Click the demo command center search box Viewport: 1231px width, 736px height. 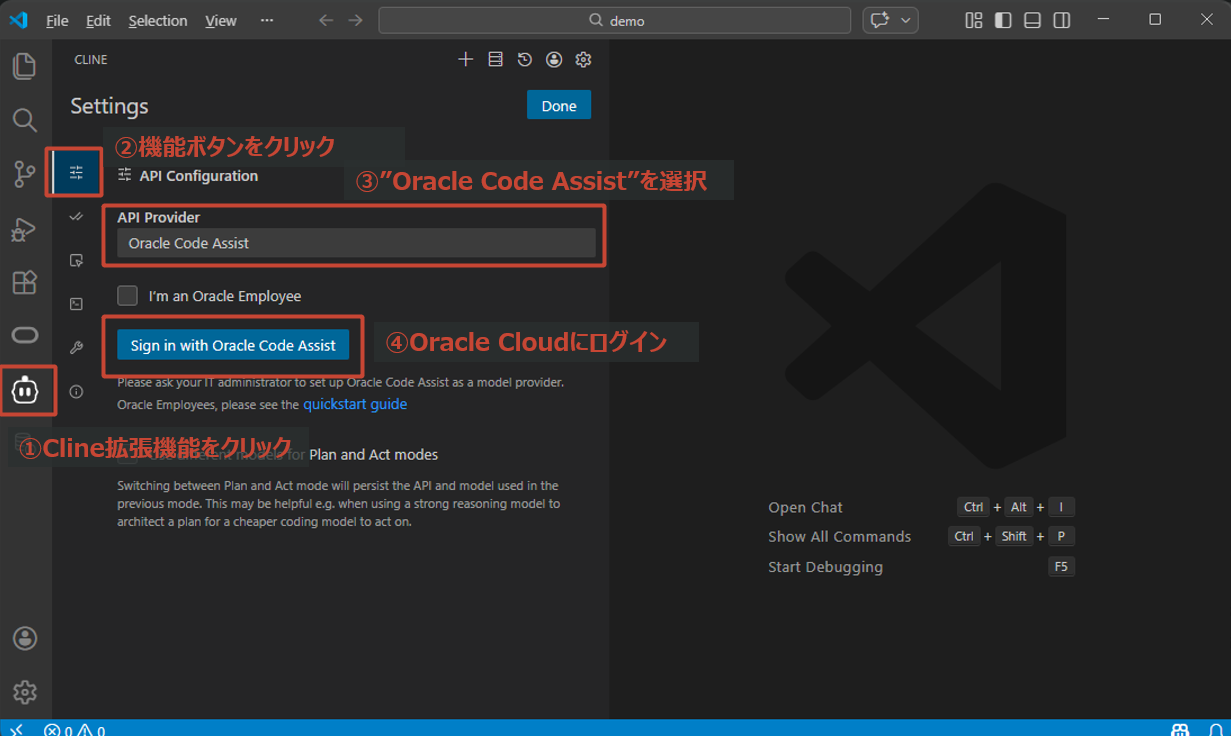(x=615, y=20)
